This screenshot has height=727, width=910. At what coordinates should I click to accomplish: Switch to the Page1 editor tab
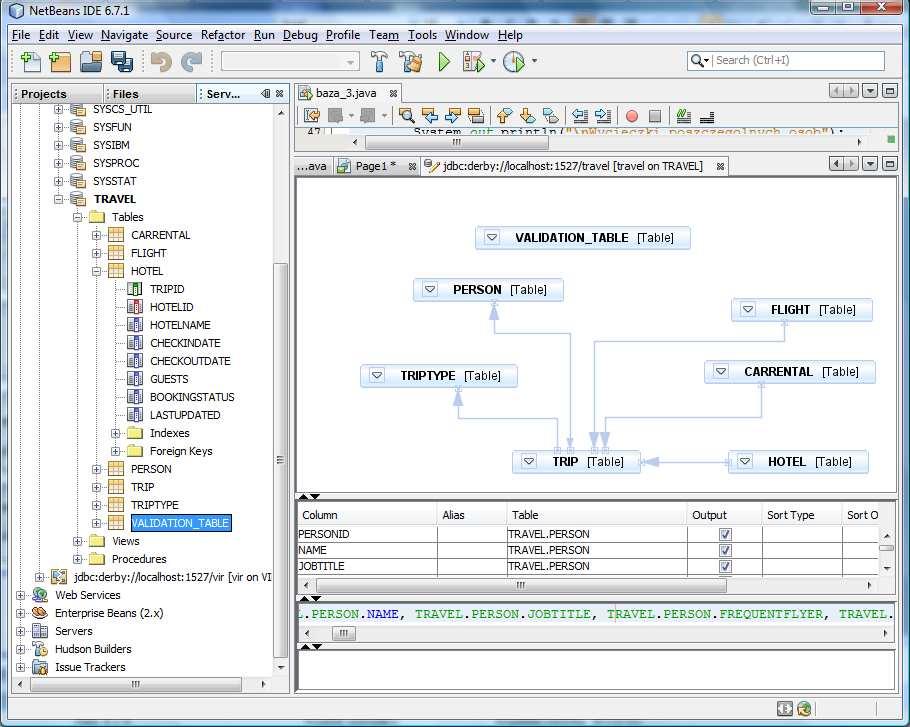tap(375, 166)
